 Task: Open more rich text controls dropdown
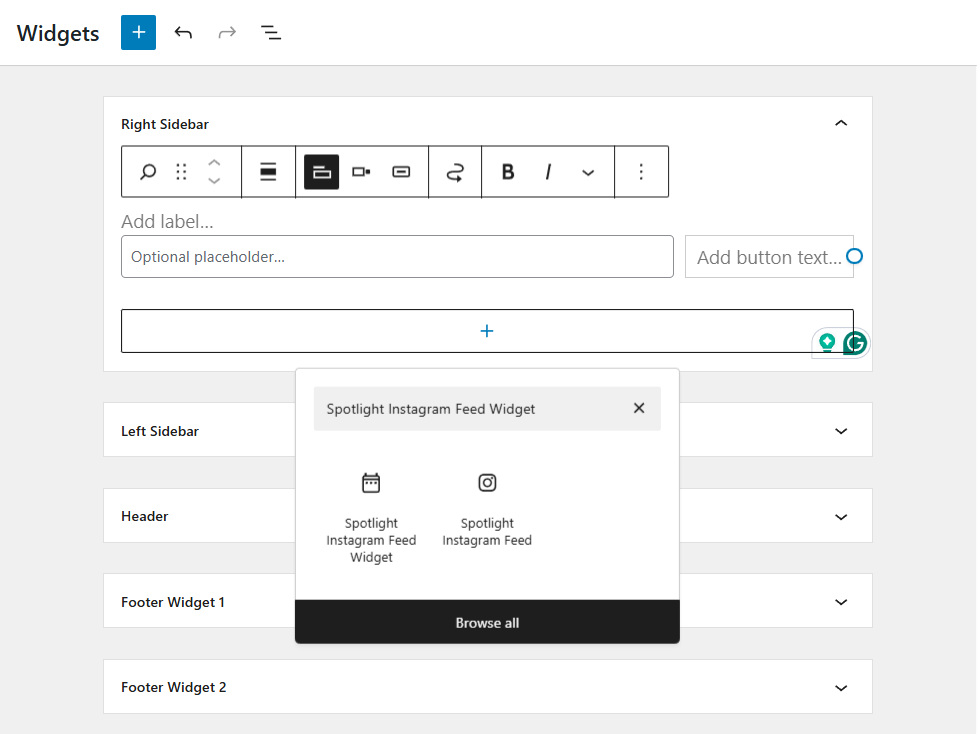[588, 172]
